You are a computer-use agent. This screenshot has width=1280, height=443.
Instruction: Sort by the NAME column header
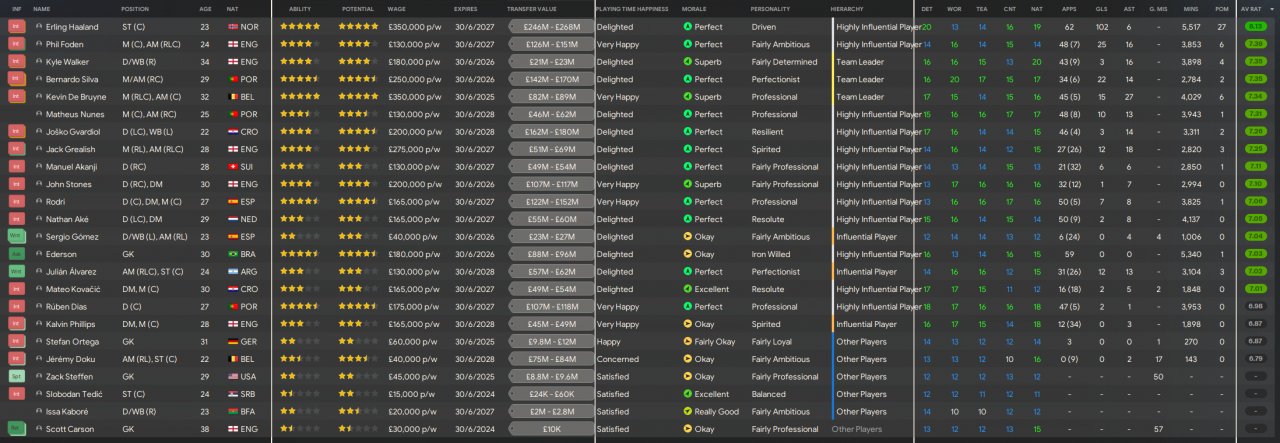pos(42,8)
